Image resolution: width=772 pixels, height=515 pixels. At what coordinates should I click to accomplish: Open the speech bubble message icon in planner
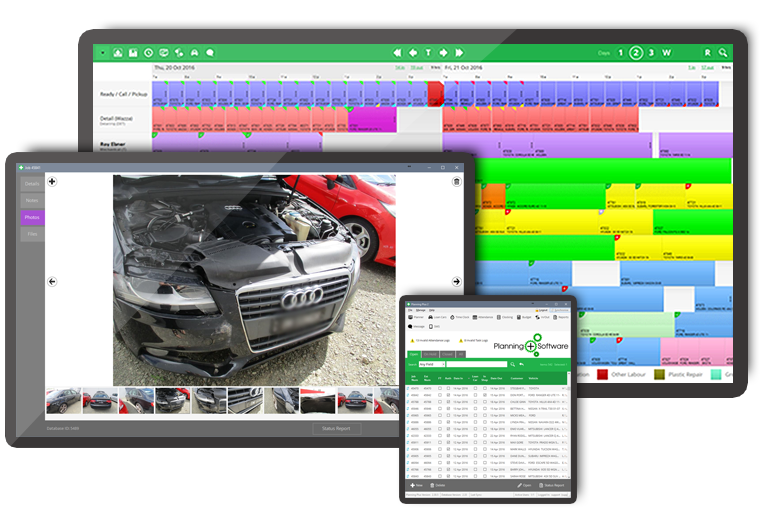210,53
